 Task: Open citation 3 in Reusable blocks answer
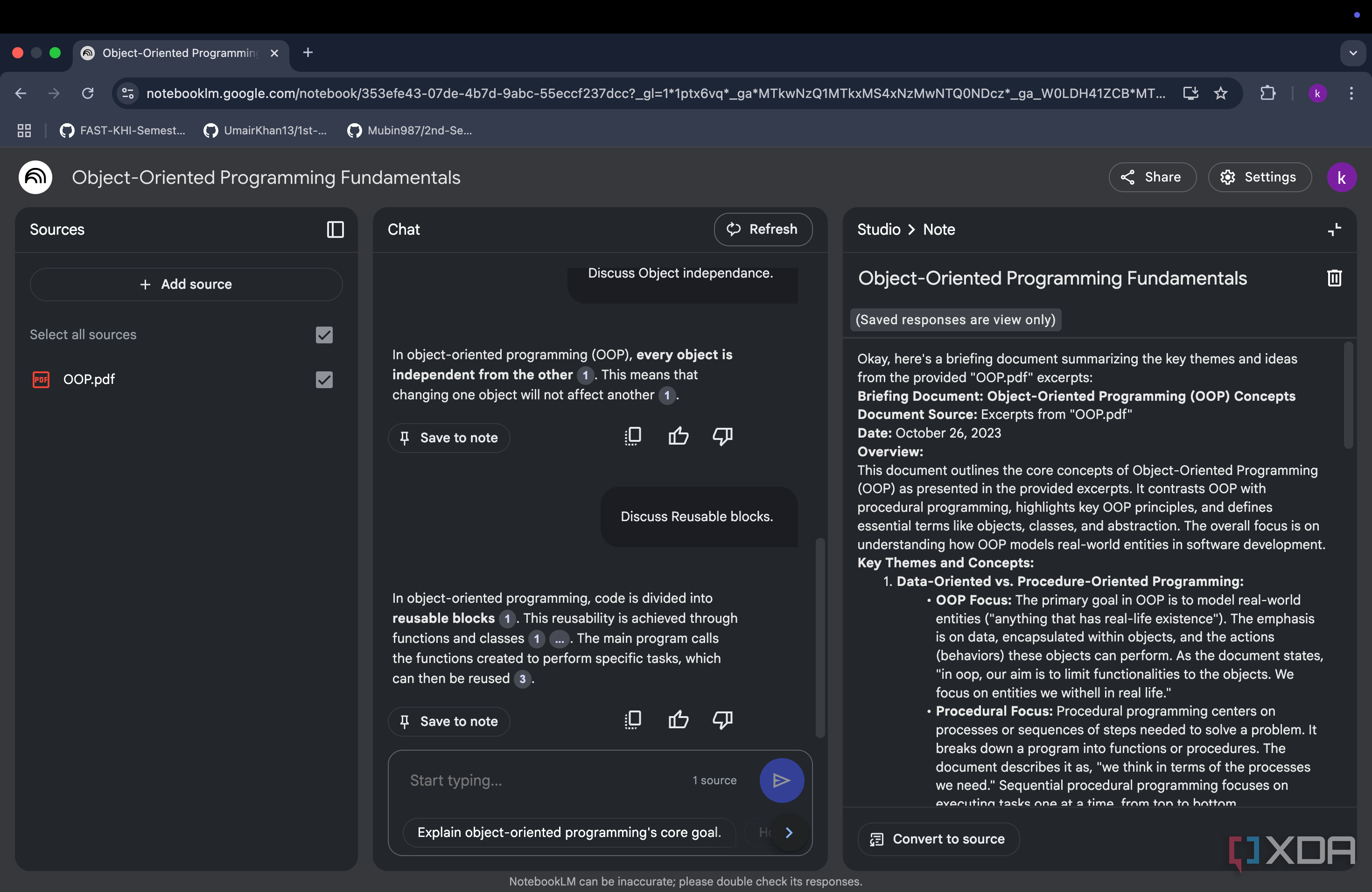(522, 679)
